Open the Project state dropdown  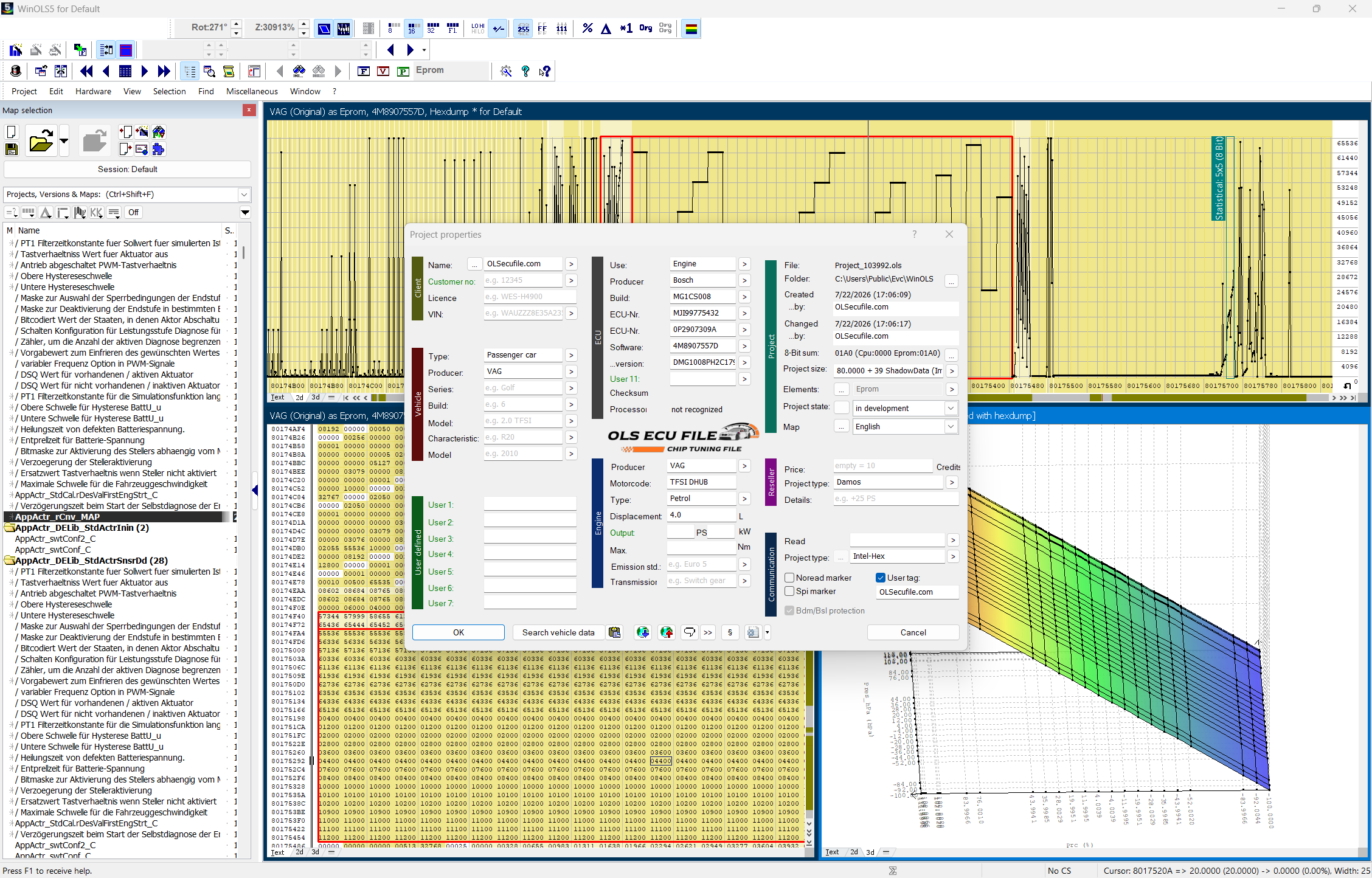[x=950, y=408]
